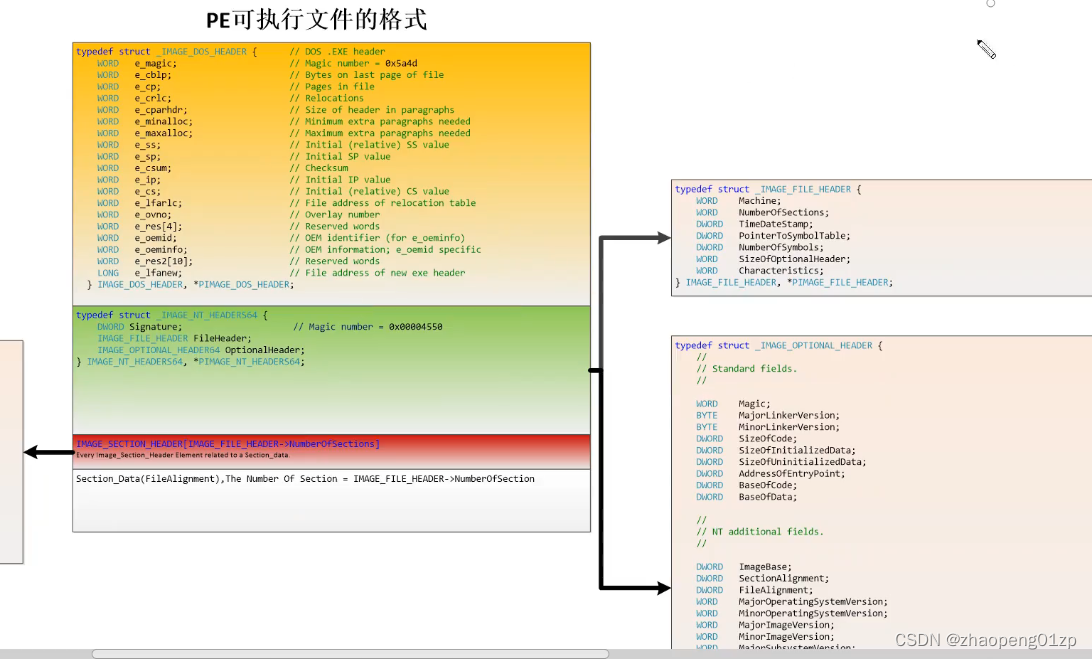Click the "e_maxalloc;" field

click(x=164, y=133)
